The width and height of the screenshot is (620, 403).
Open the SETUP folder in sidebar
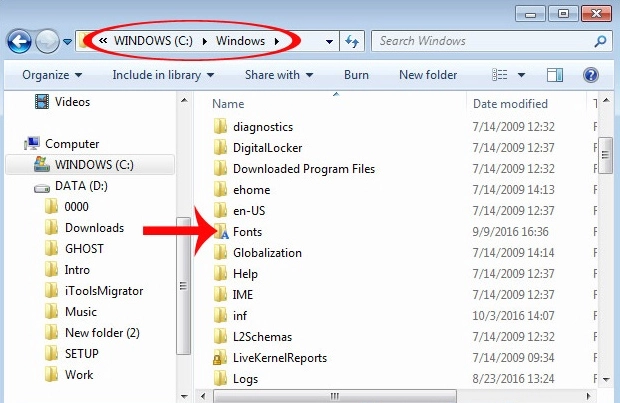coord(72,354)
